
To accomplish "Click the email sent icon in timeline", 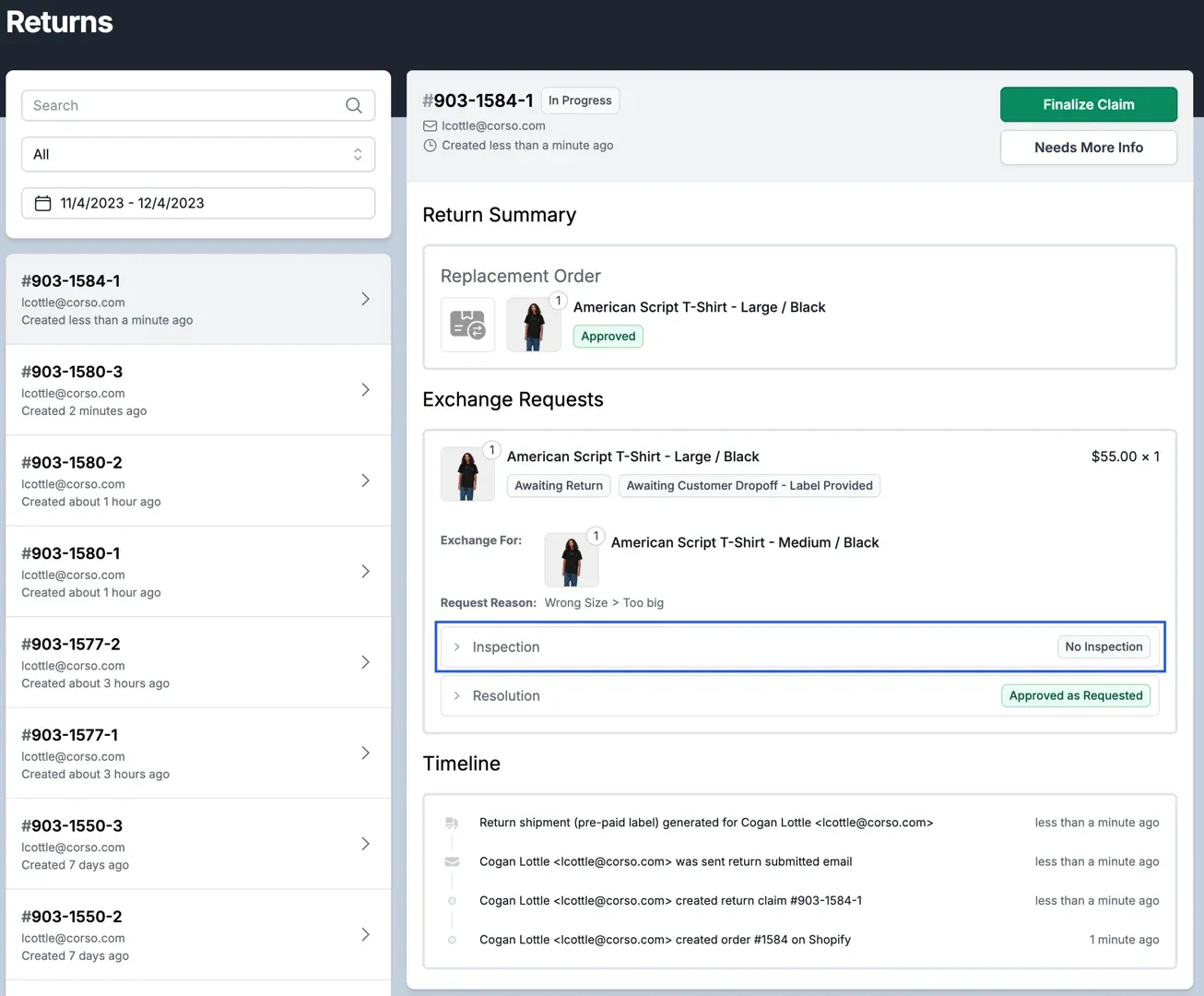I will click(452, 861).
